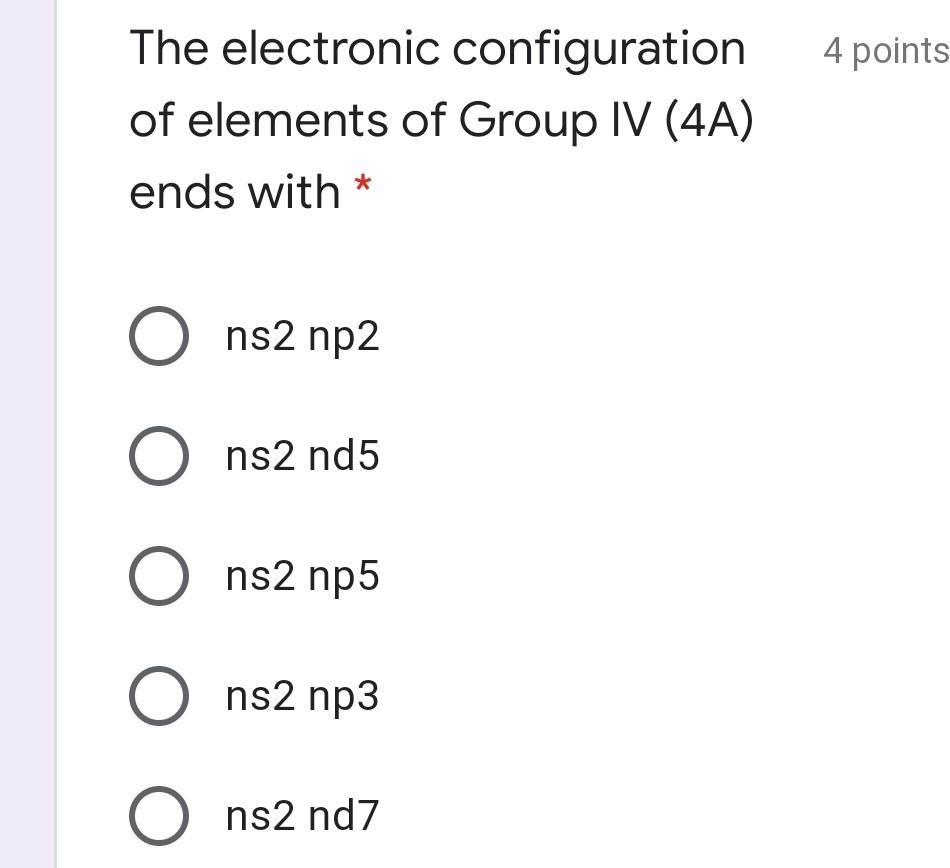The height and width of the screenshot is (868, 950).
Task: Click the 'ns2 np5' answer label text
Action: (302, 577)
